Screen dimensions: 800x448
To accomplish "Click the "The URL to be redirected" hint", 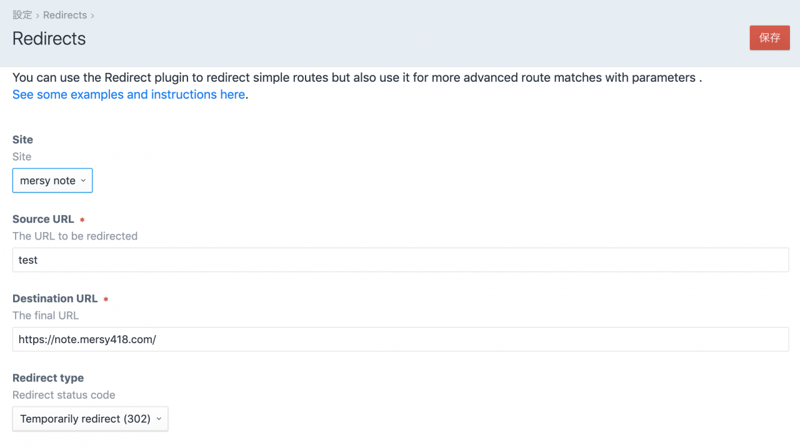I will coord(75,236).
